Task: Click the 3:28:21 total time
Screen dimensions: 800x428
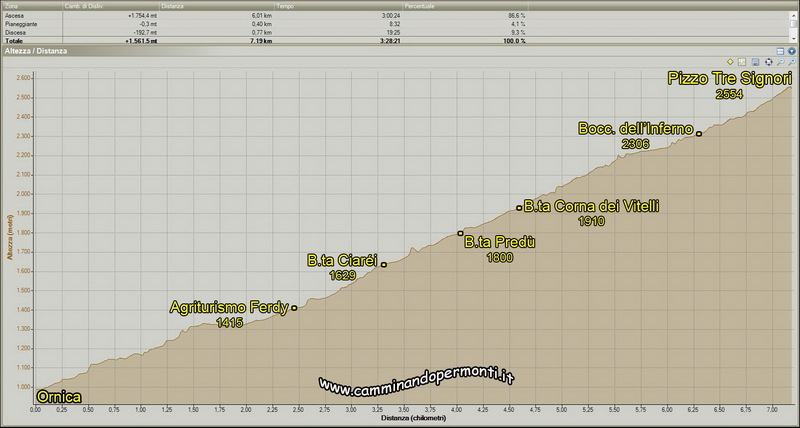Action: [x=390, y=40]
